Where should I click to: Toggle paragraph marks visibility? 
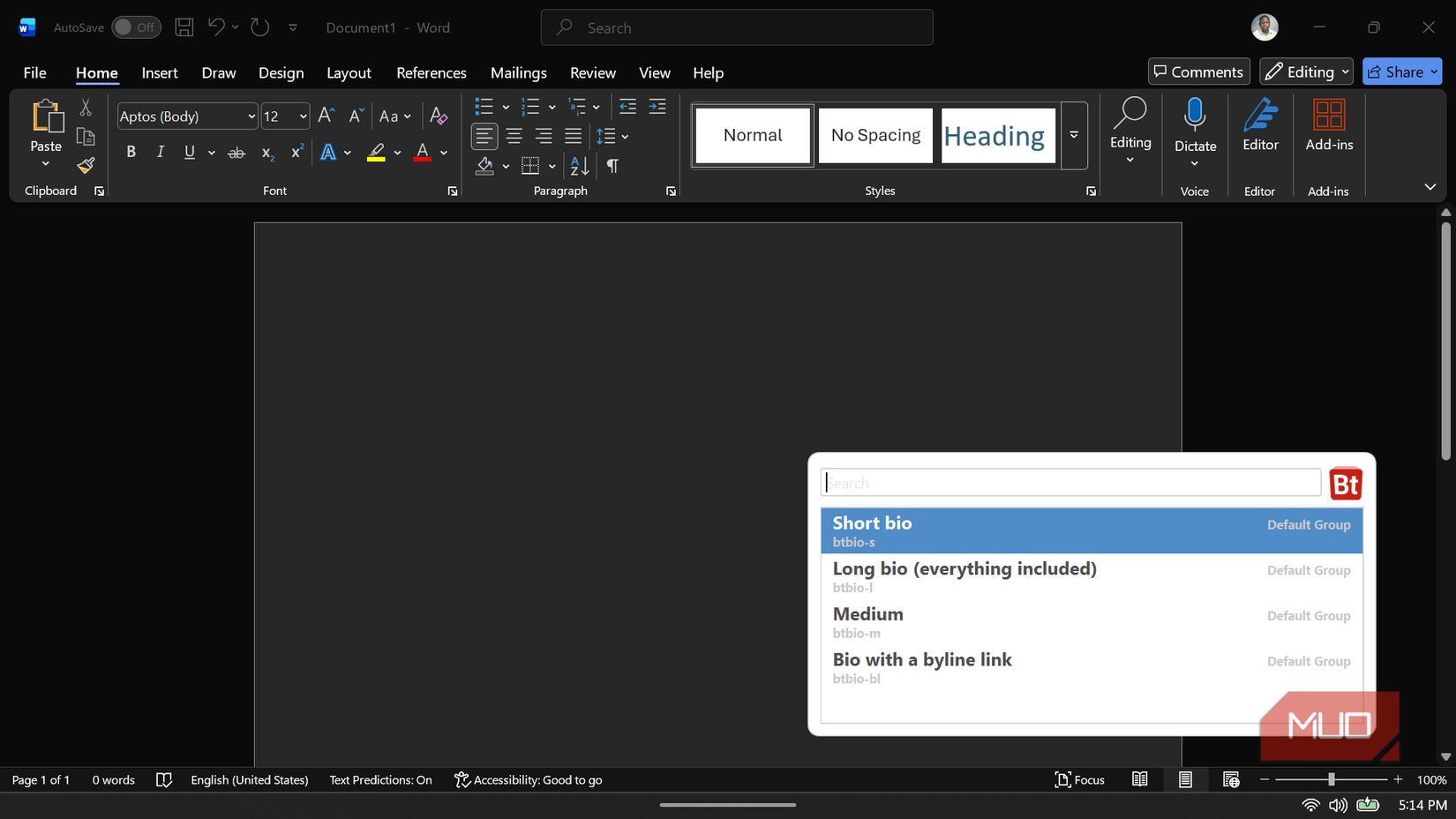coord(612,166)
